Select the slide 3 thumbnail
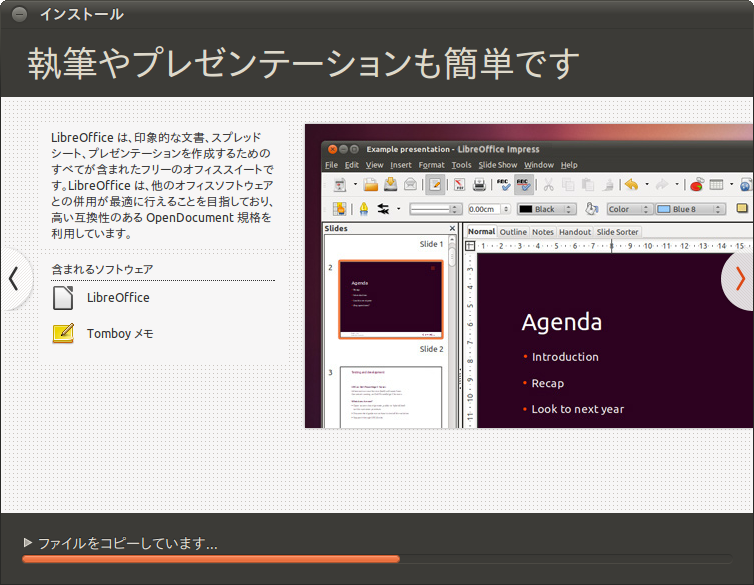The height and width of the screenshot is (585, 754). click(x=390, y=397)
